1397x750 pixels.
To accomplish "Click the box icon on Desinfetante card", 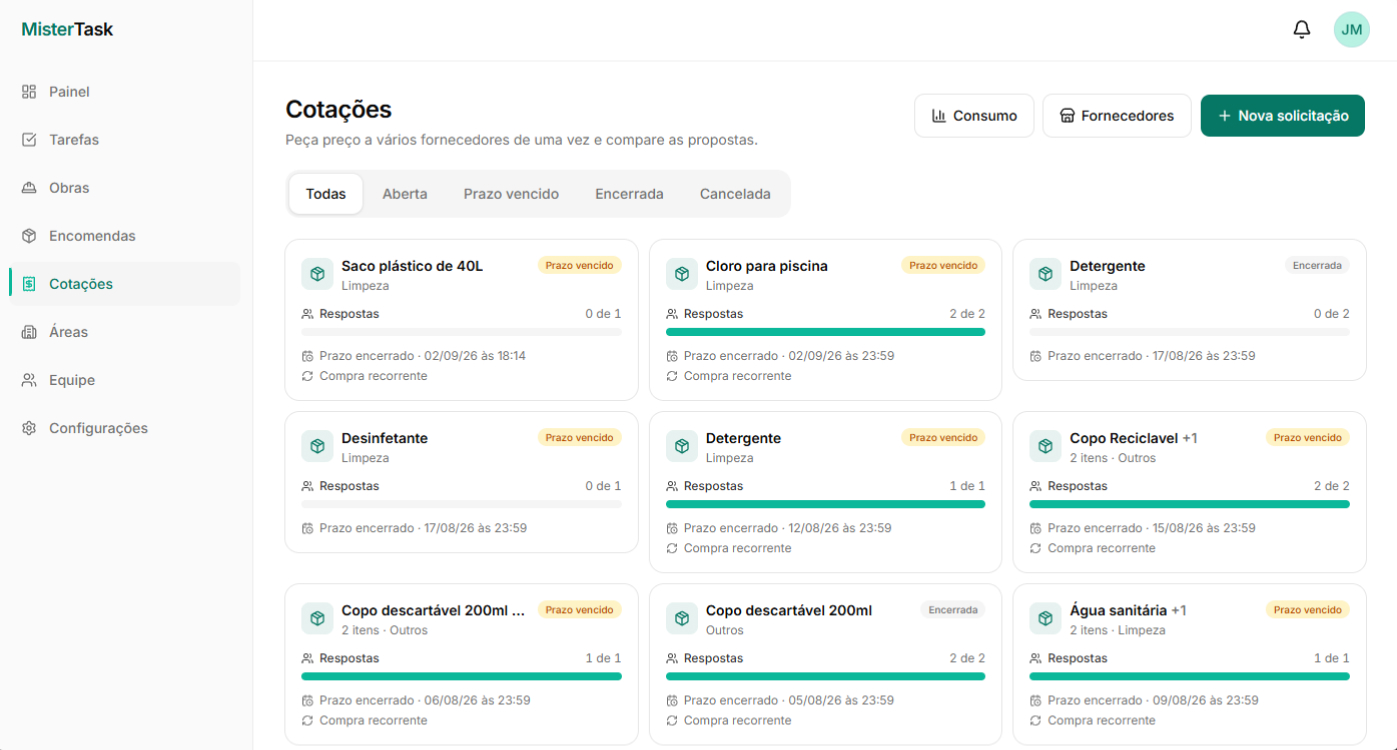I will pyautogui.click(x=317, y=446).
